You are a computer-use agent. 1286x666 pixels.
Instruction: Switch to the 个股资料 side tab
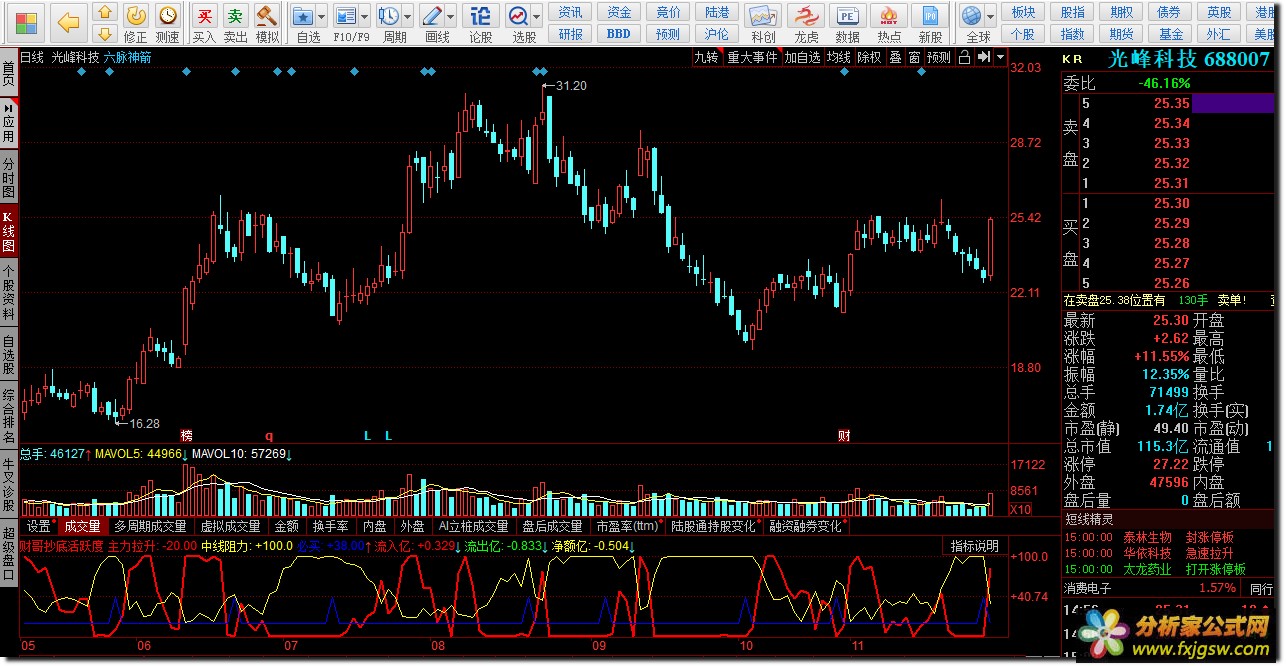9,291
